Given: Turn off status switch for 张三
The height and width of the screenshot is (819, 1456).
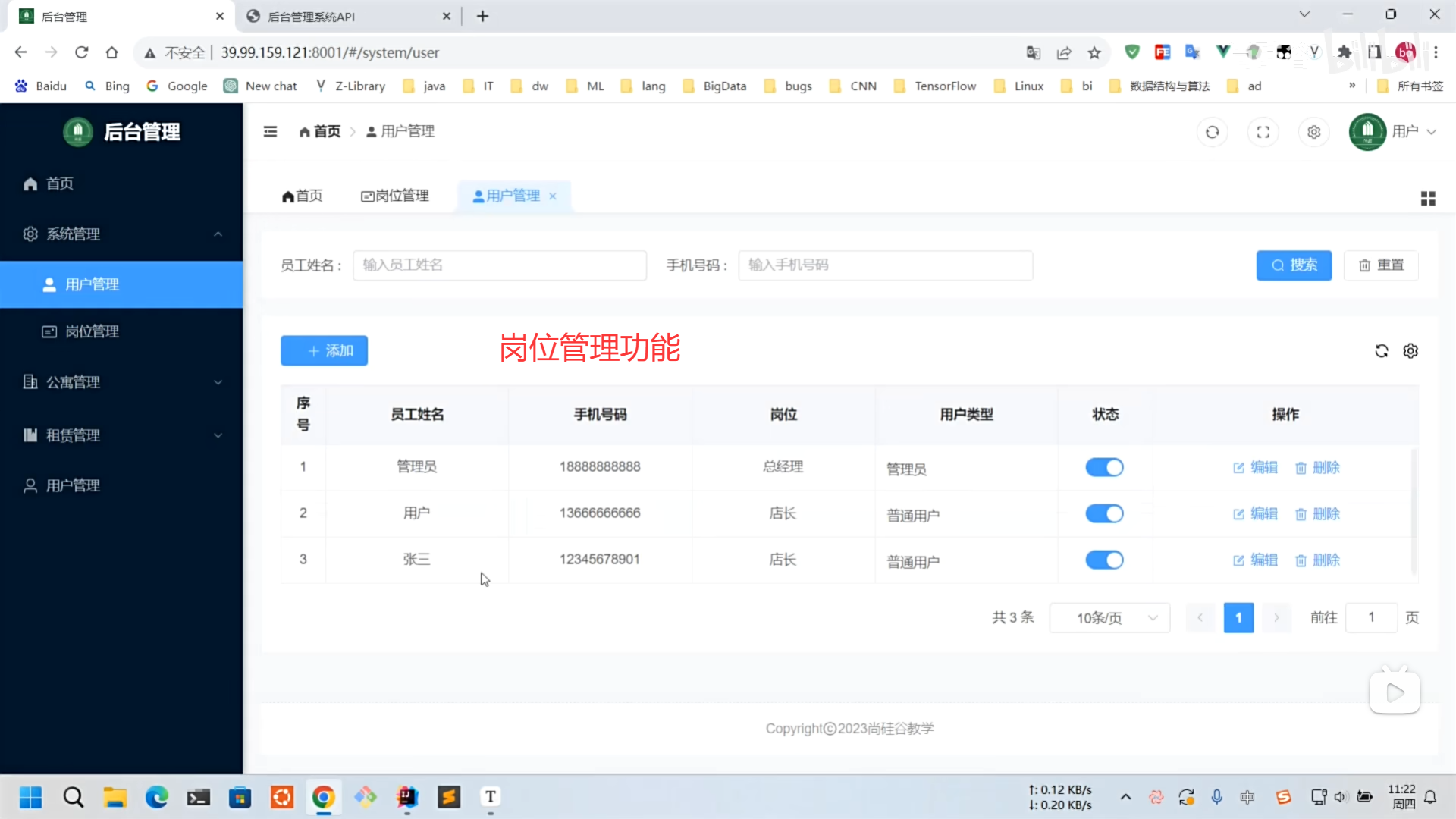Looking at the screenshot, I should pyautogui.click(x=1103, y=560).
